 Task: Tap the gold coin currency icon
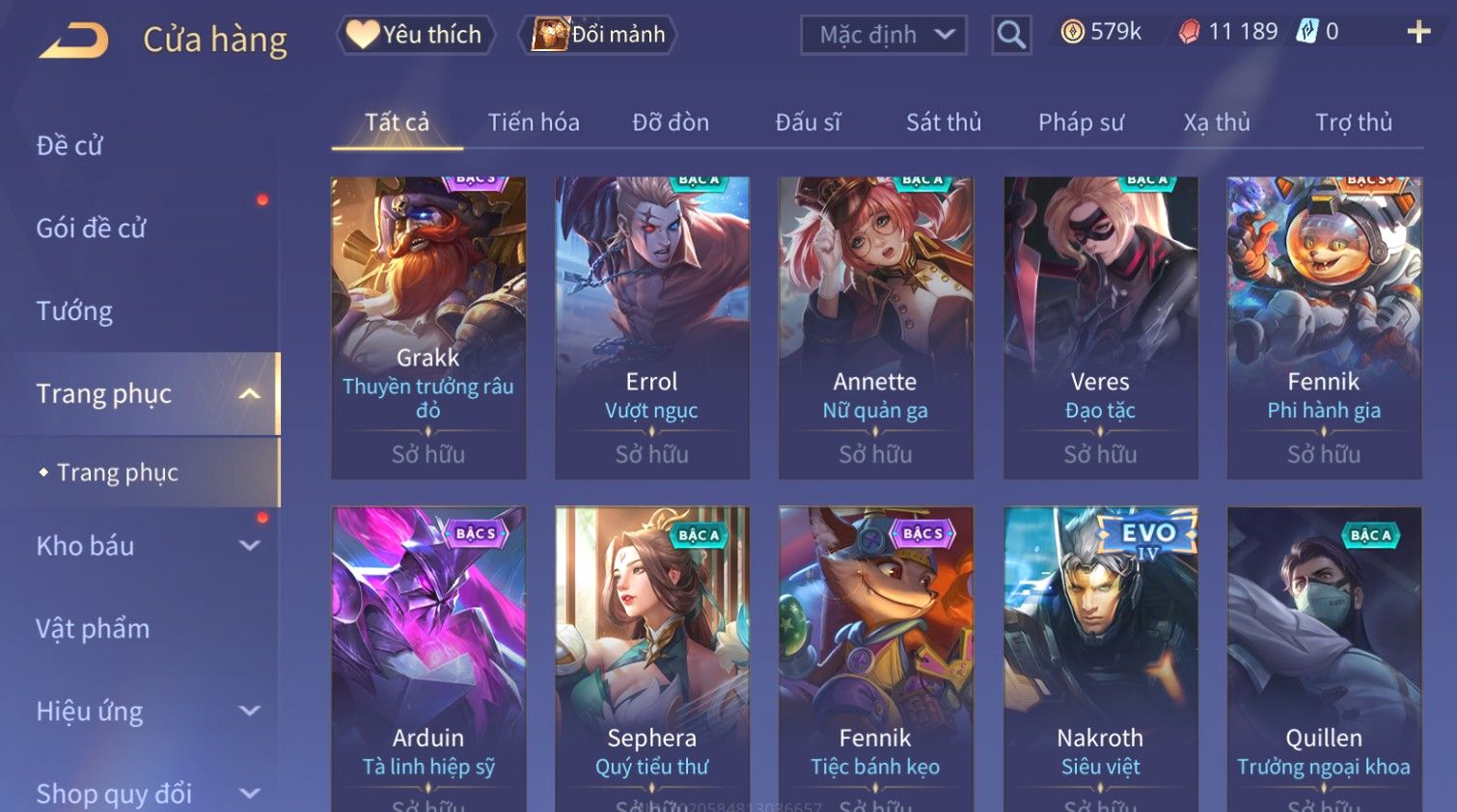coord(1072,32)
